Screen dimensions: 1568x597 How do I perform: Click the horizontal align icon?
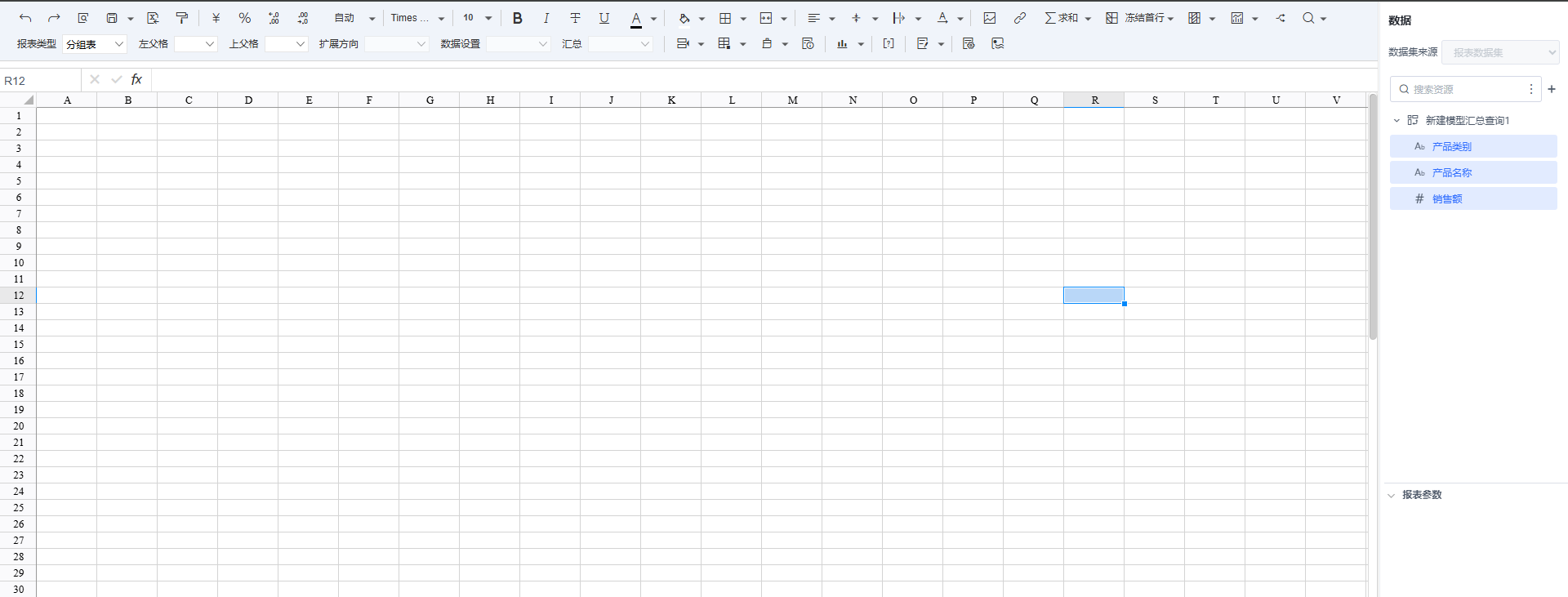tap(814, 18)
